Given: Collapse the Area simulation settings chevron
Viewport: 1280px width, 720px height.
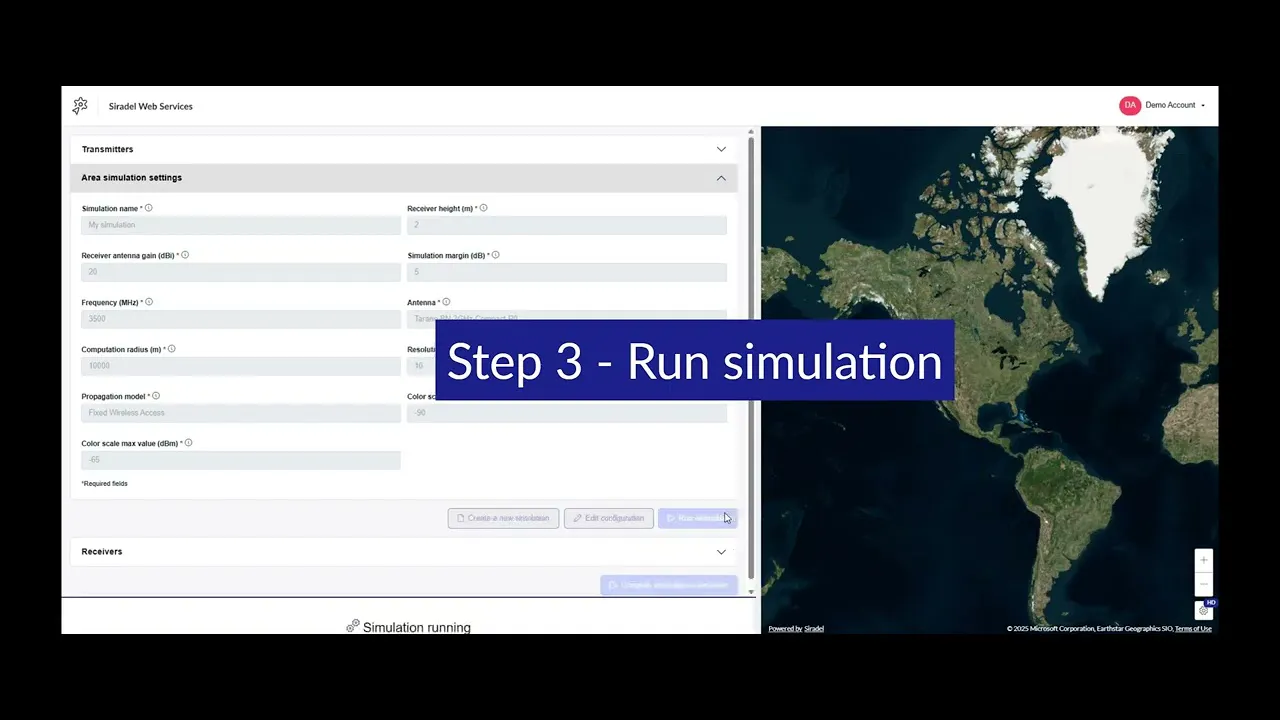Looking at the screenshot, I should click(721, 178).
